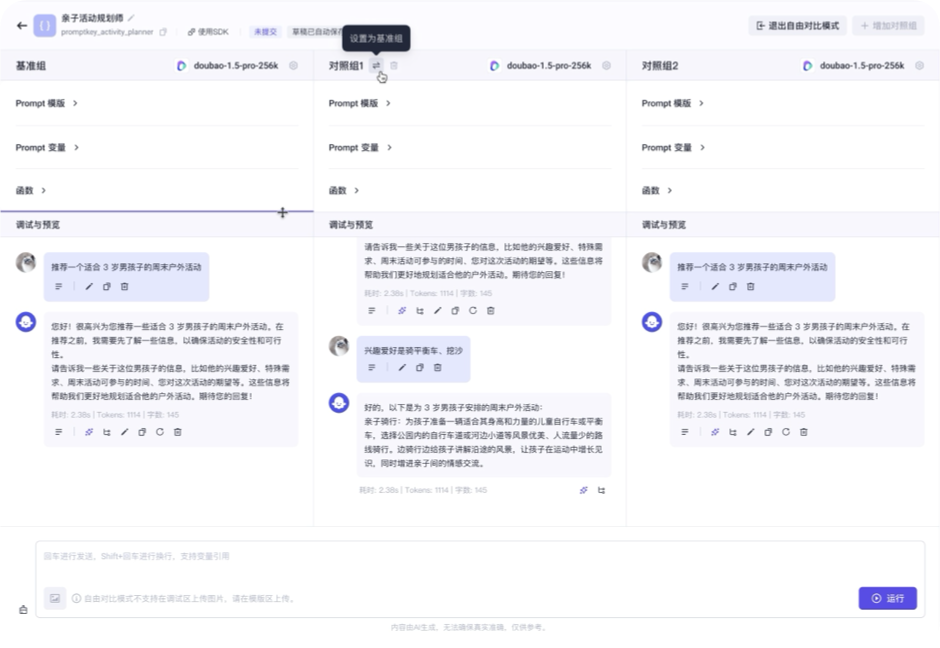Go back using the left arrow icon
Viewport: 940px width, 648px height.
22,25
